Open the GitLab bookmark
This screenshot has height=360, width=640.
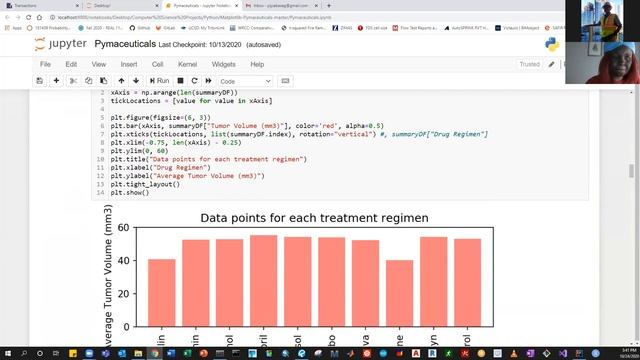click(x=165, y=28)
